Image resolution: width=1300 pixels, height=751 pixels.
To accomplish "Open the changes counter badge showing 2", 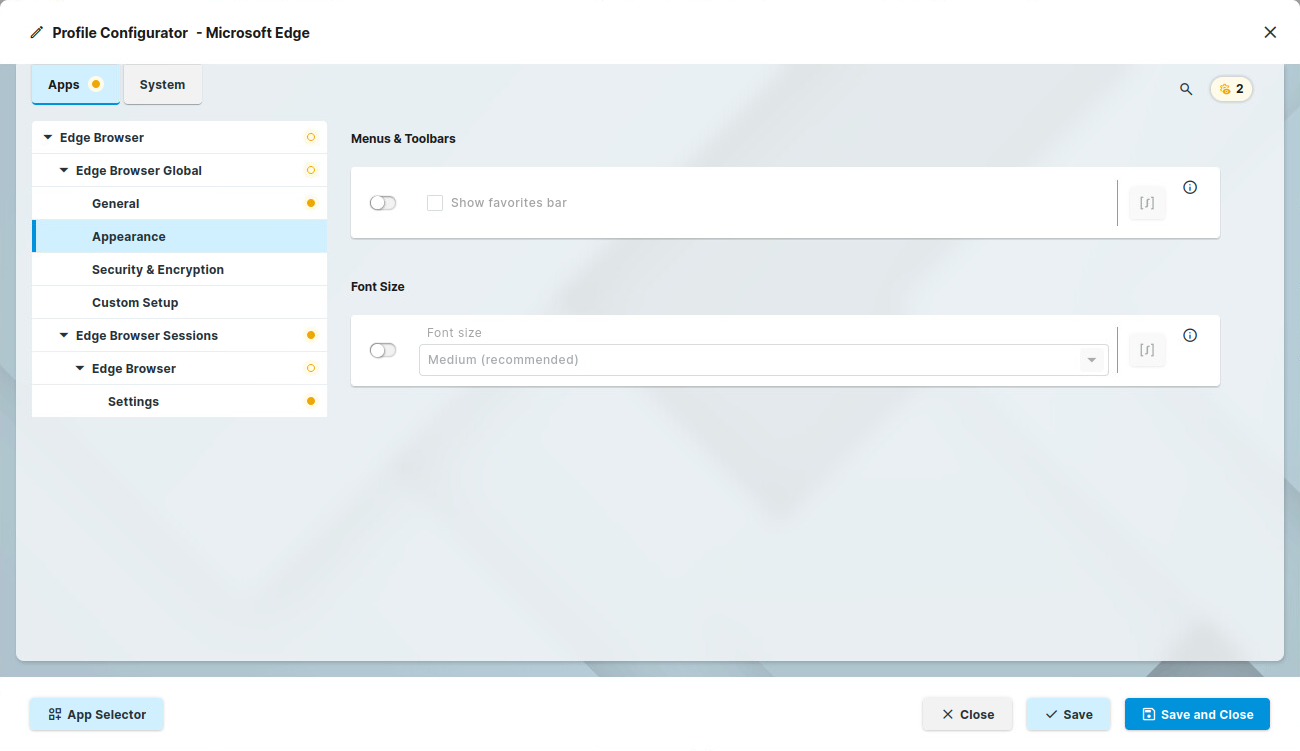I will (x=1231, y=89).
